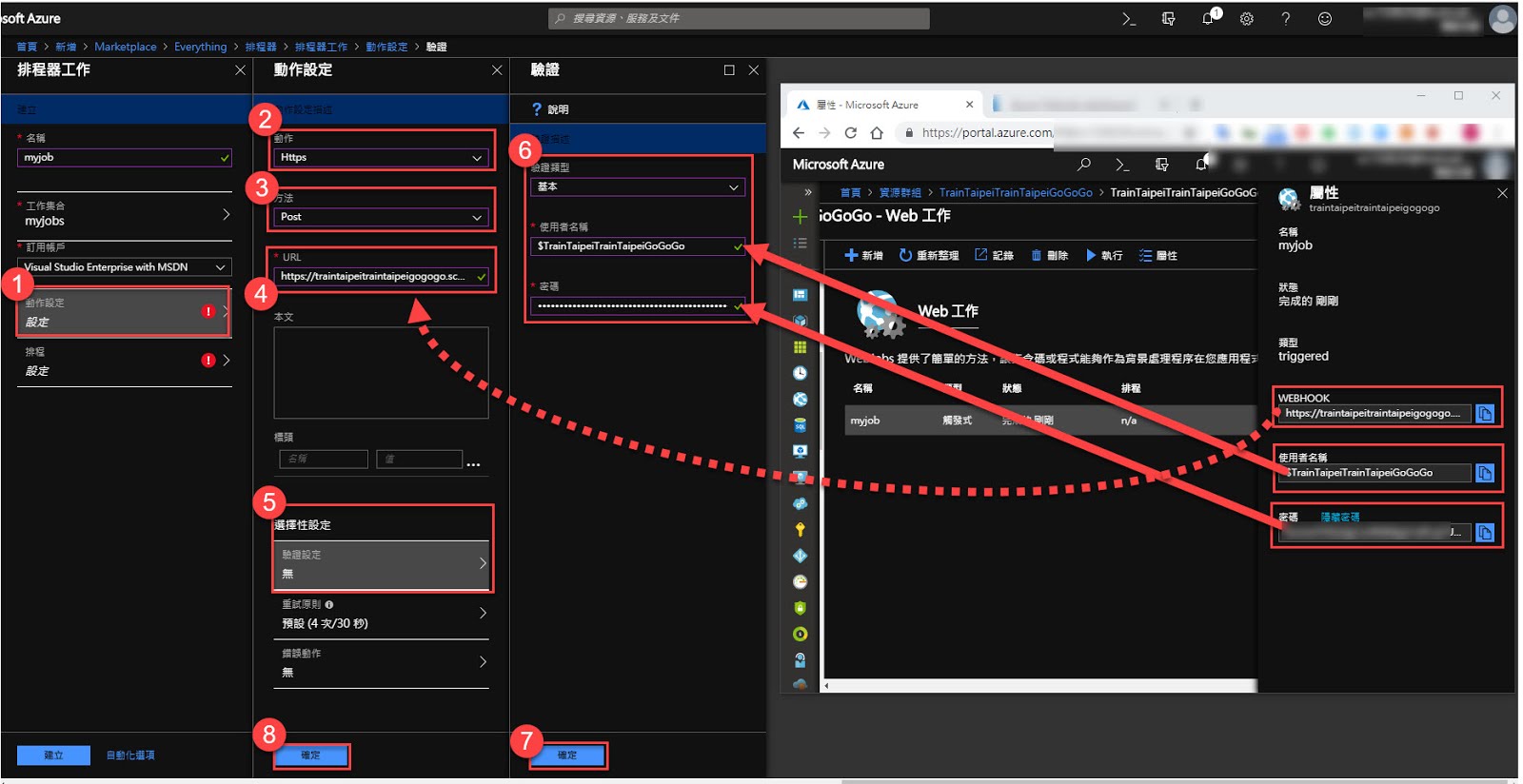Expand the 驗證設定 row
Viewport: 1523px width, 784px height.
coord(382,565)
